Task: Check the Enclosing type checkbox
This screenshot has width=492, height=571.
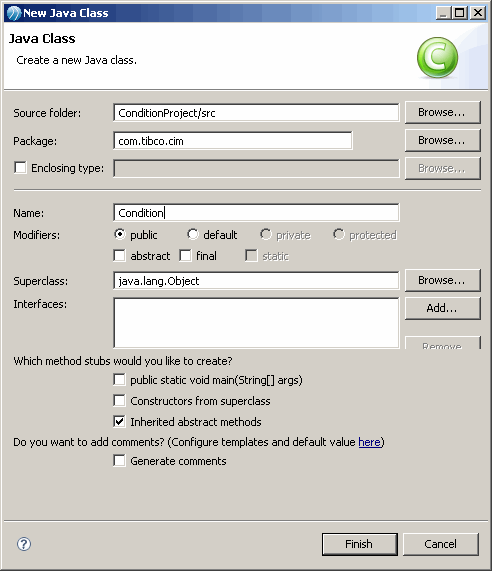Action: tap(20, 168)
